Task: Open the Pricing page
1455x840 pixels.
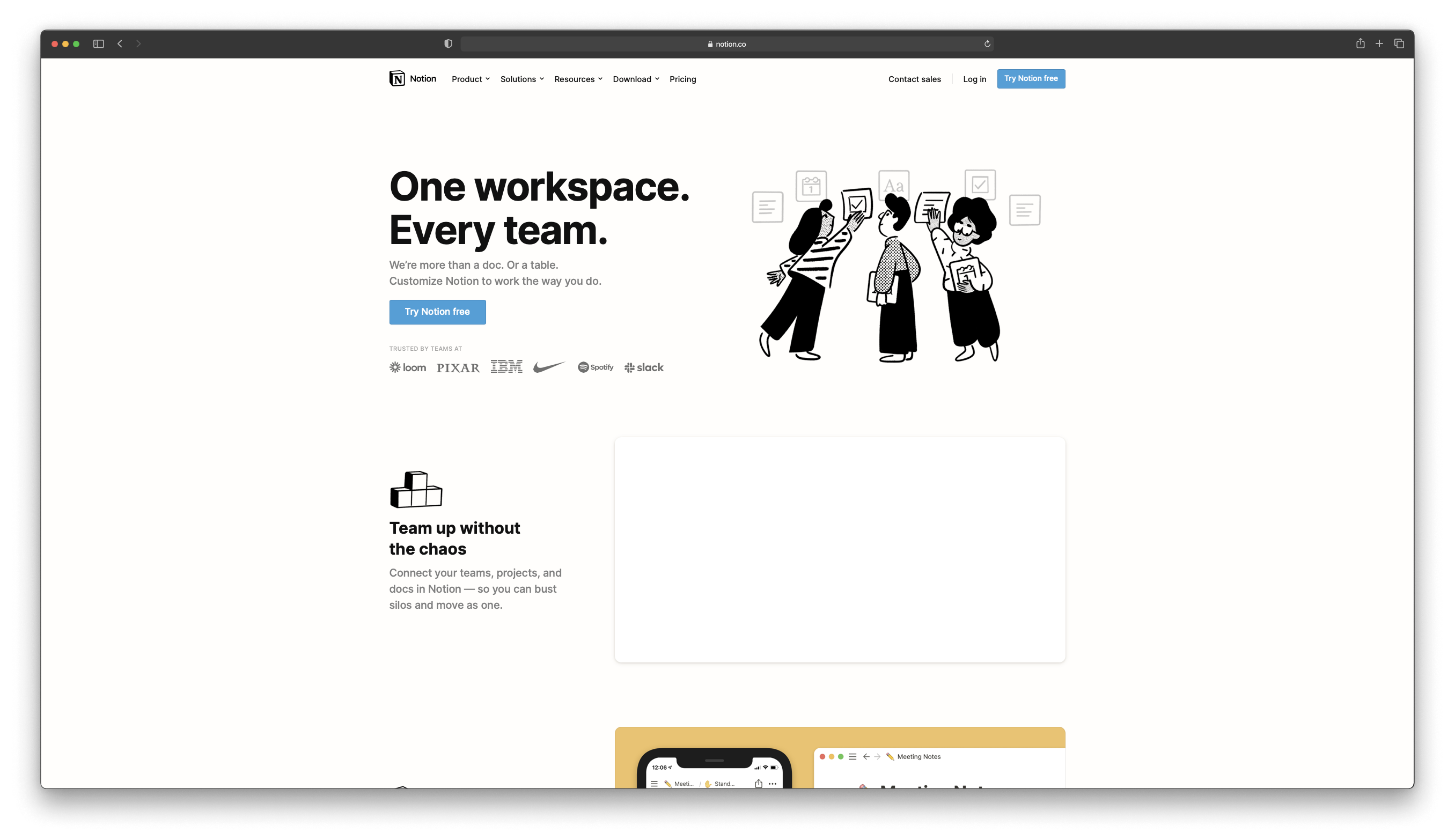Action: 682,79
